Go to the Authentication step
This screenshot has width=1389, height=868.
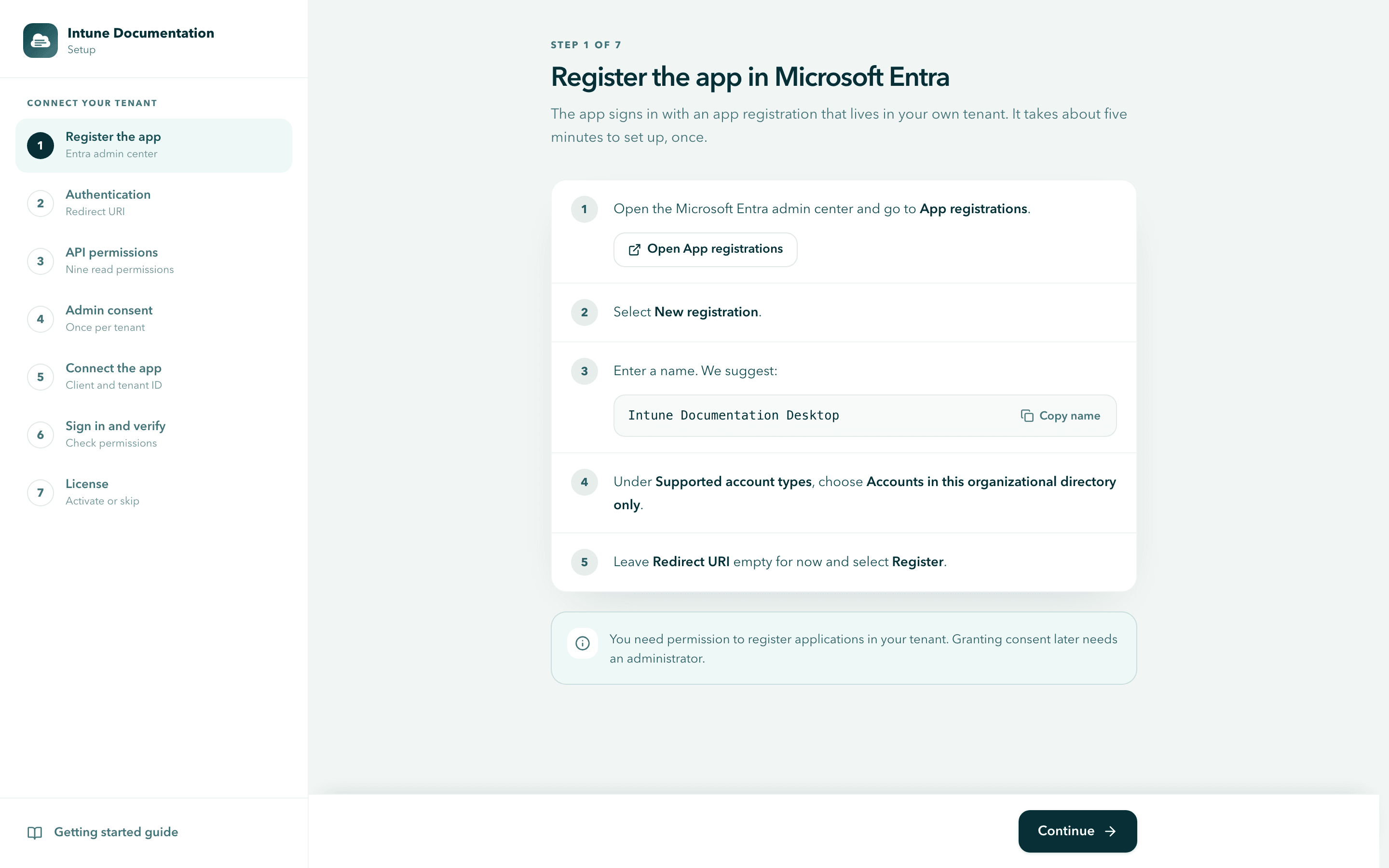(154, 203)
